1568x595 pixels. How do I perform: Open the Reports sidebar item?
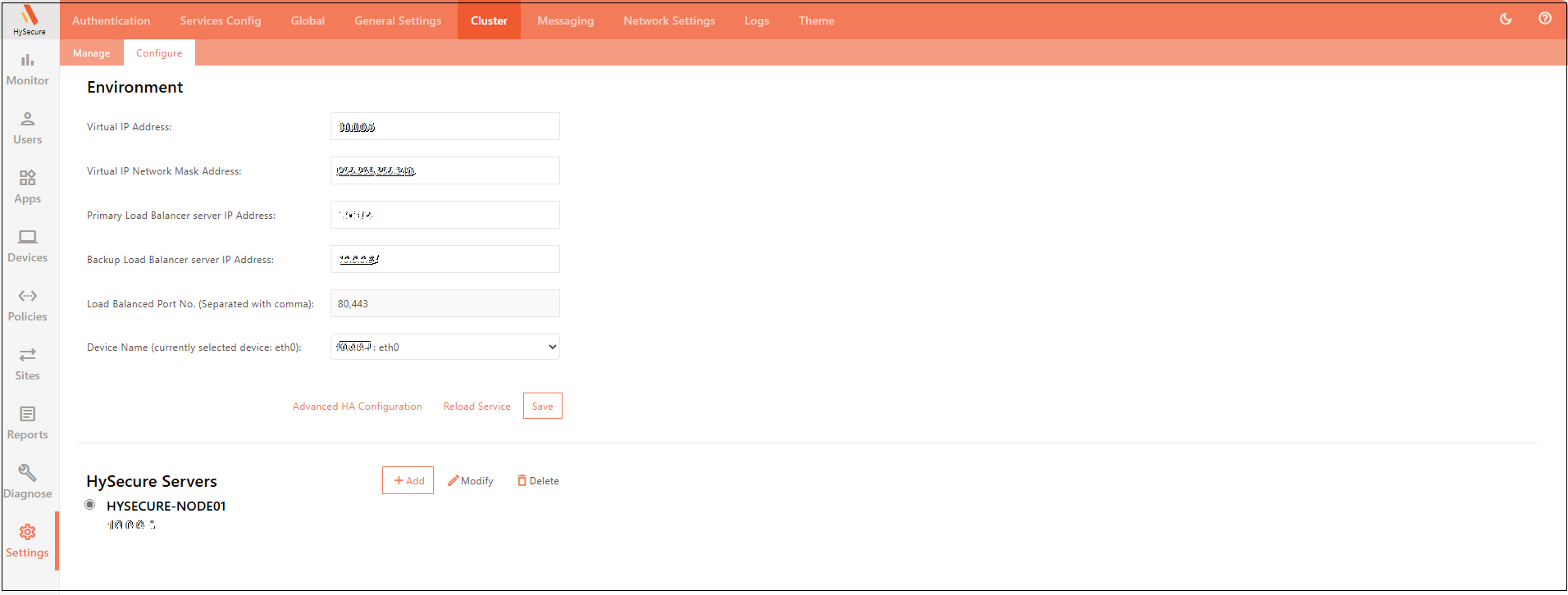tap(28, 423)
